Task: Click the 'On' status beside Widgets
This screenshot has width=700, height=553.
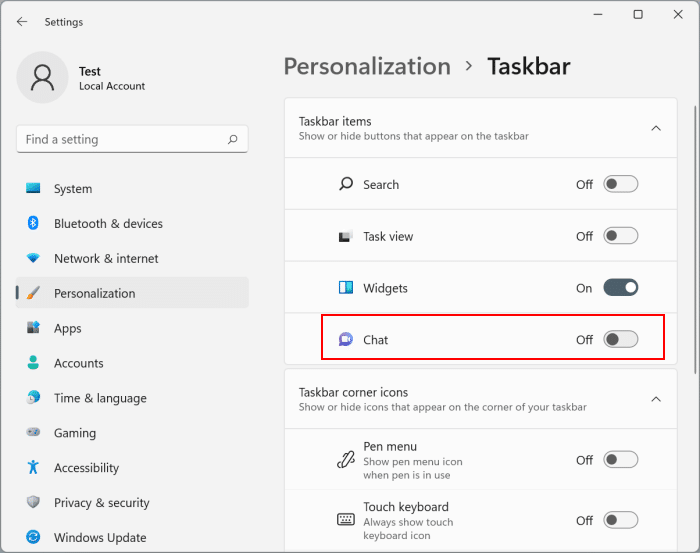Action: point(584,288)
